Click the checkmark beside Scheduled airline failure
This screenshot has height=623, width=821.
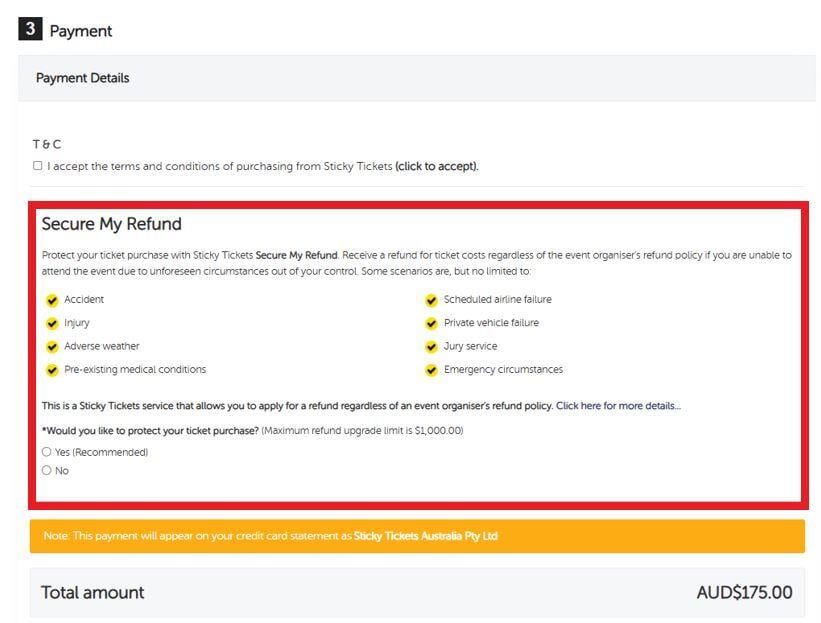tap(432, 300)
